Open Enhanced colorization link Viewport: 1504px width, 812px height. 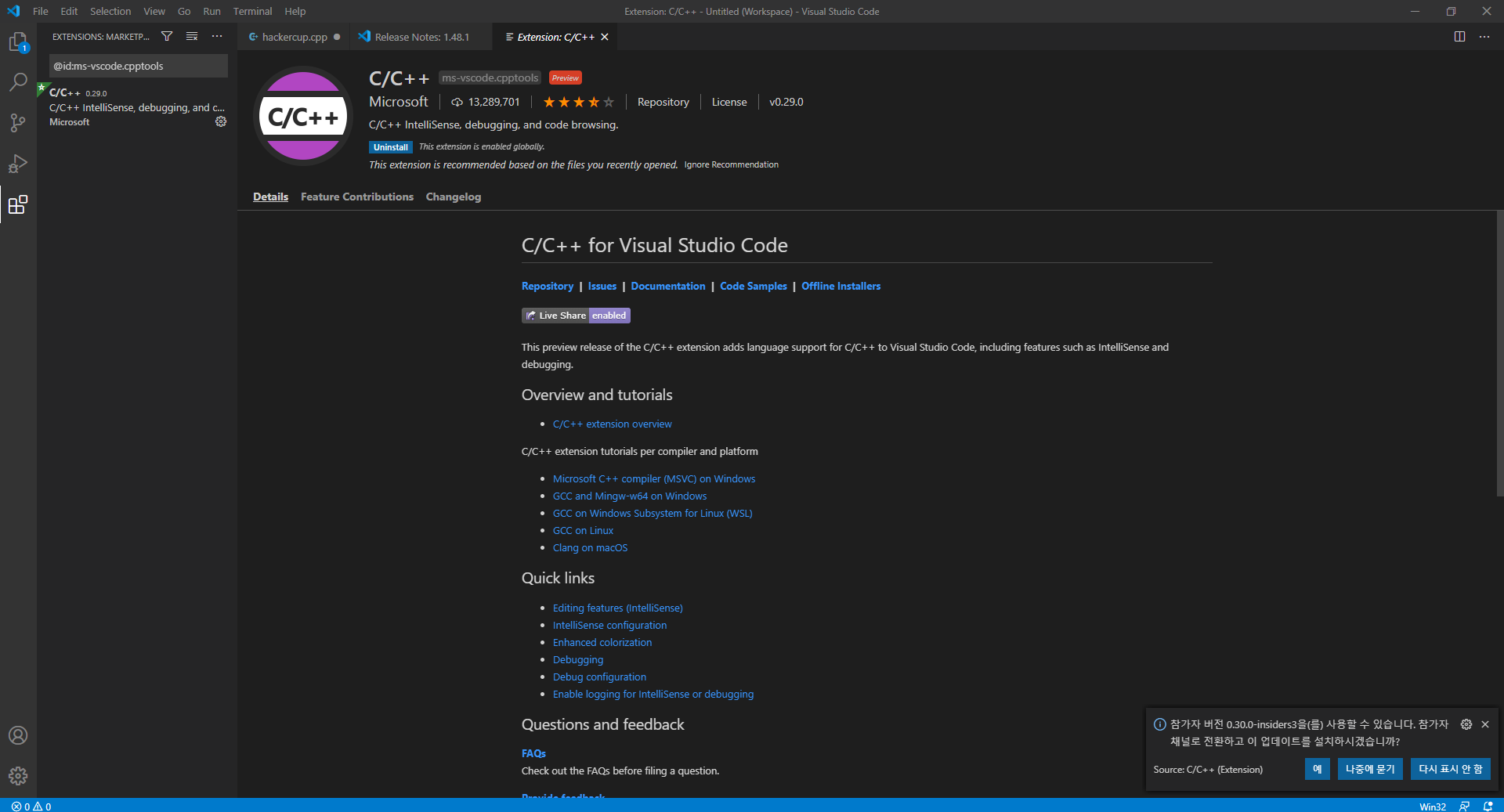pos(602,642)
